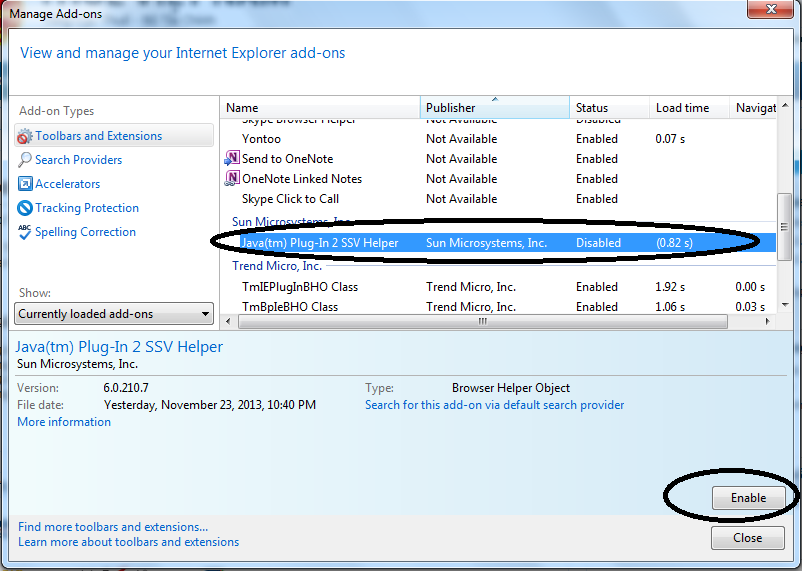Open Learn more about toolbars and extensions
802x571 pixels.
pyautogui.click(x=128, y=541)
